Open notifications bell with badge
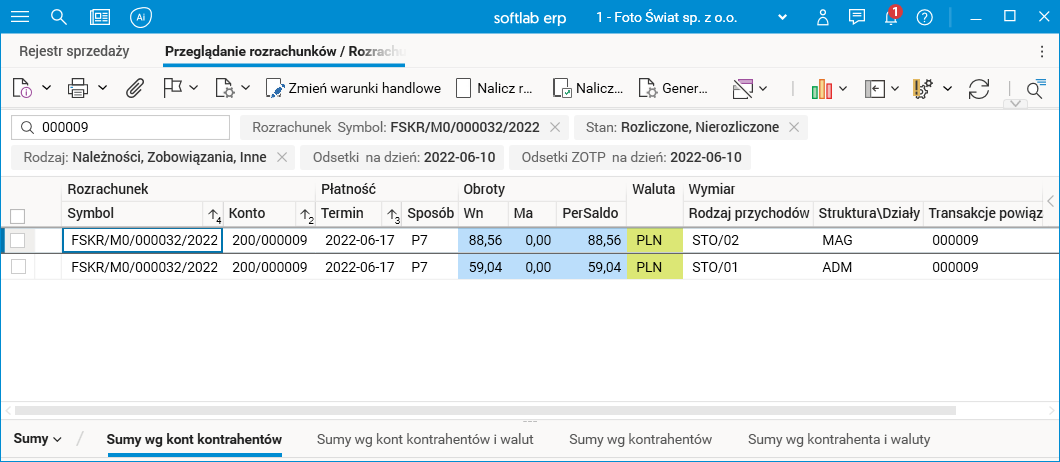 click(x=892, y=16)
